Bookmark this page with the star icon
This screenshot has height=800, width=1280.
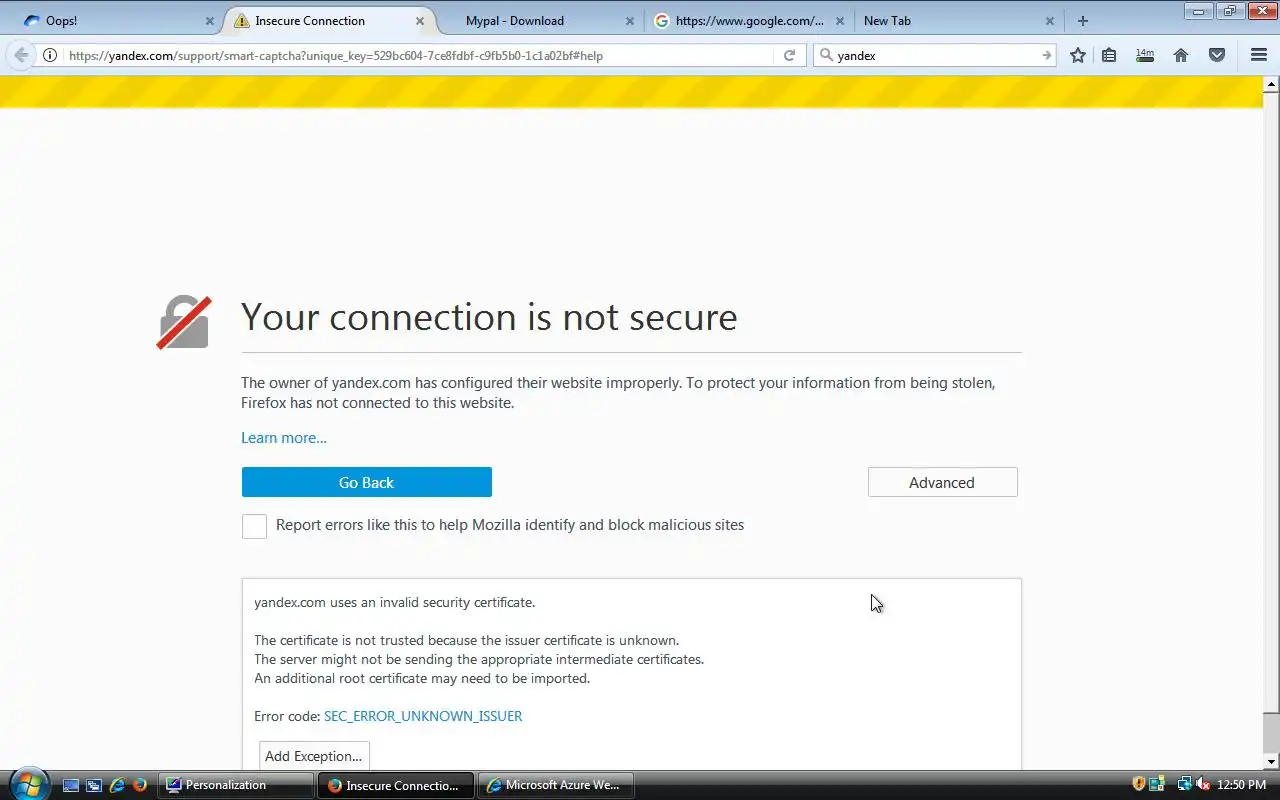(x=1077, y=56)
